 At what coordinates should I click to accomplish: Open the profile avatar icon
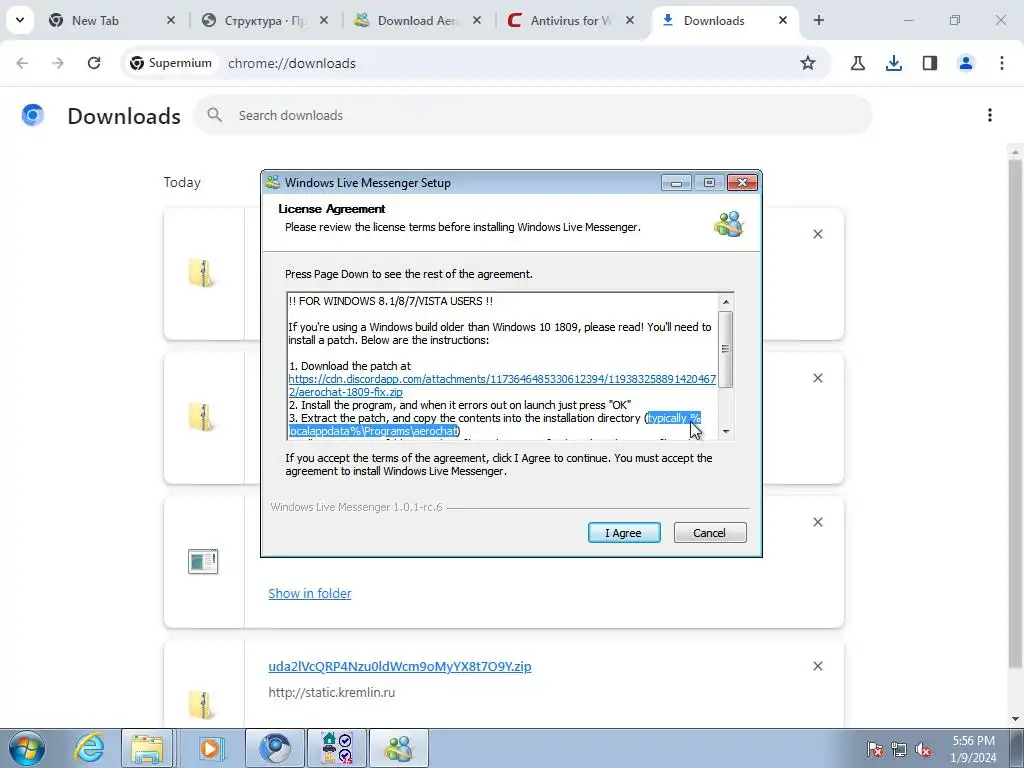point(965,63)
